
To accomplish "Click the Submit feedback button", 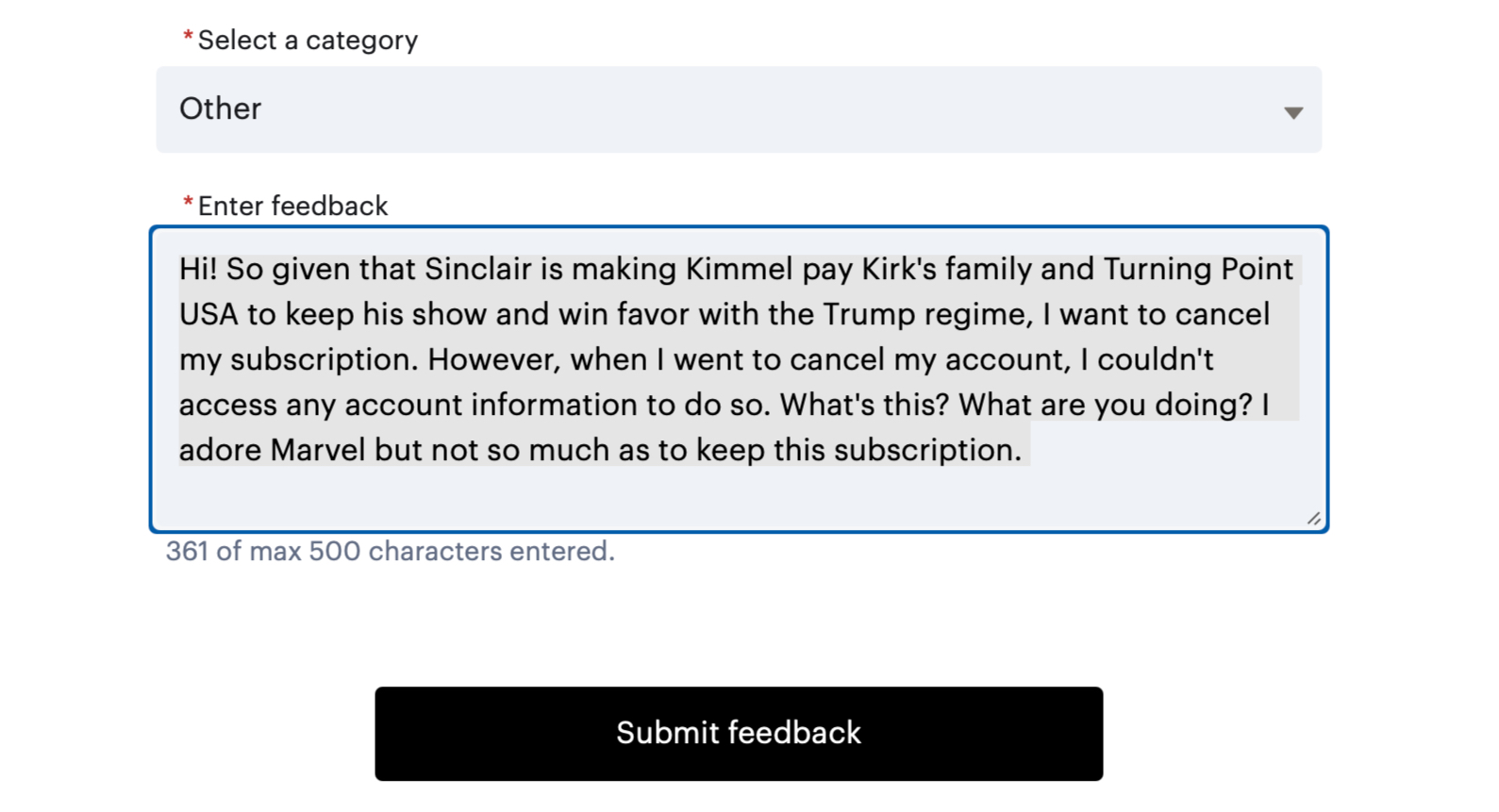I will point(738,733).
